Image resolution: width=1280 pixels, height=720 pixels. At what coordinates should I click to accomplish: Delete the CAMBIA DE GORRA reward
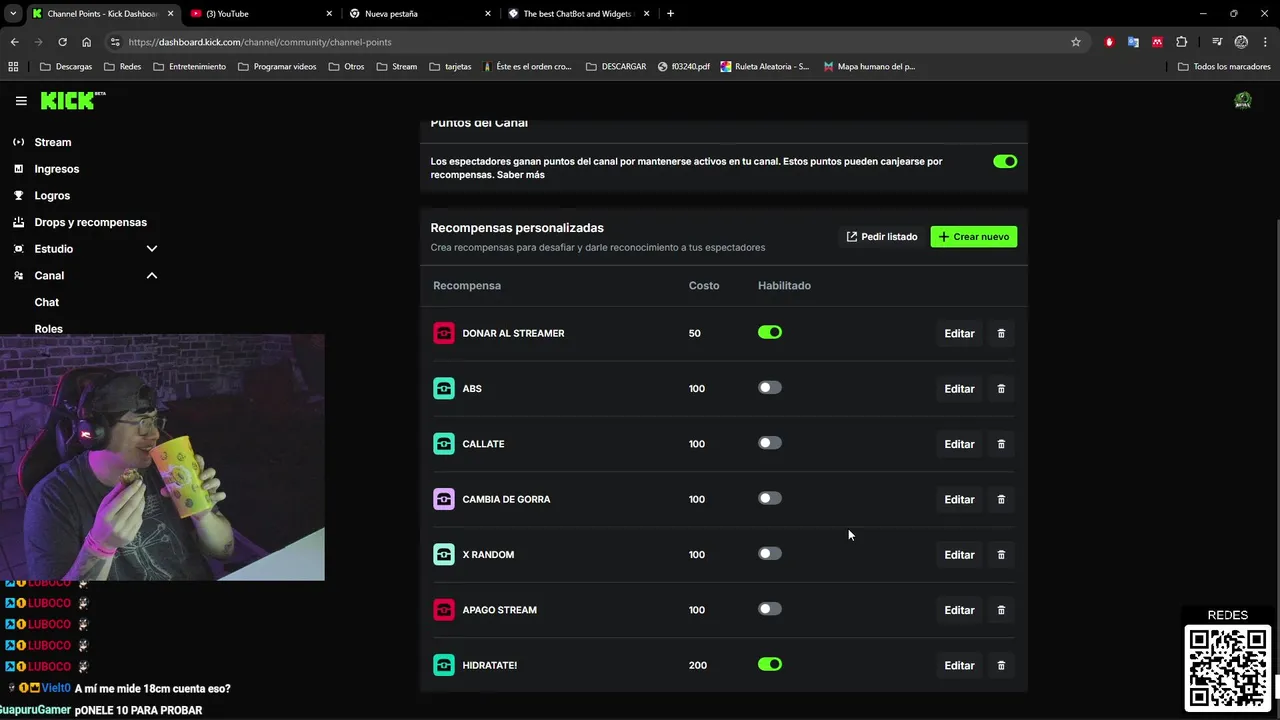(1001, 499)
